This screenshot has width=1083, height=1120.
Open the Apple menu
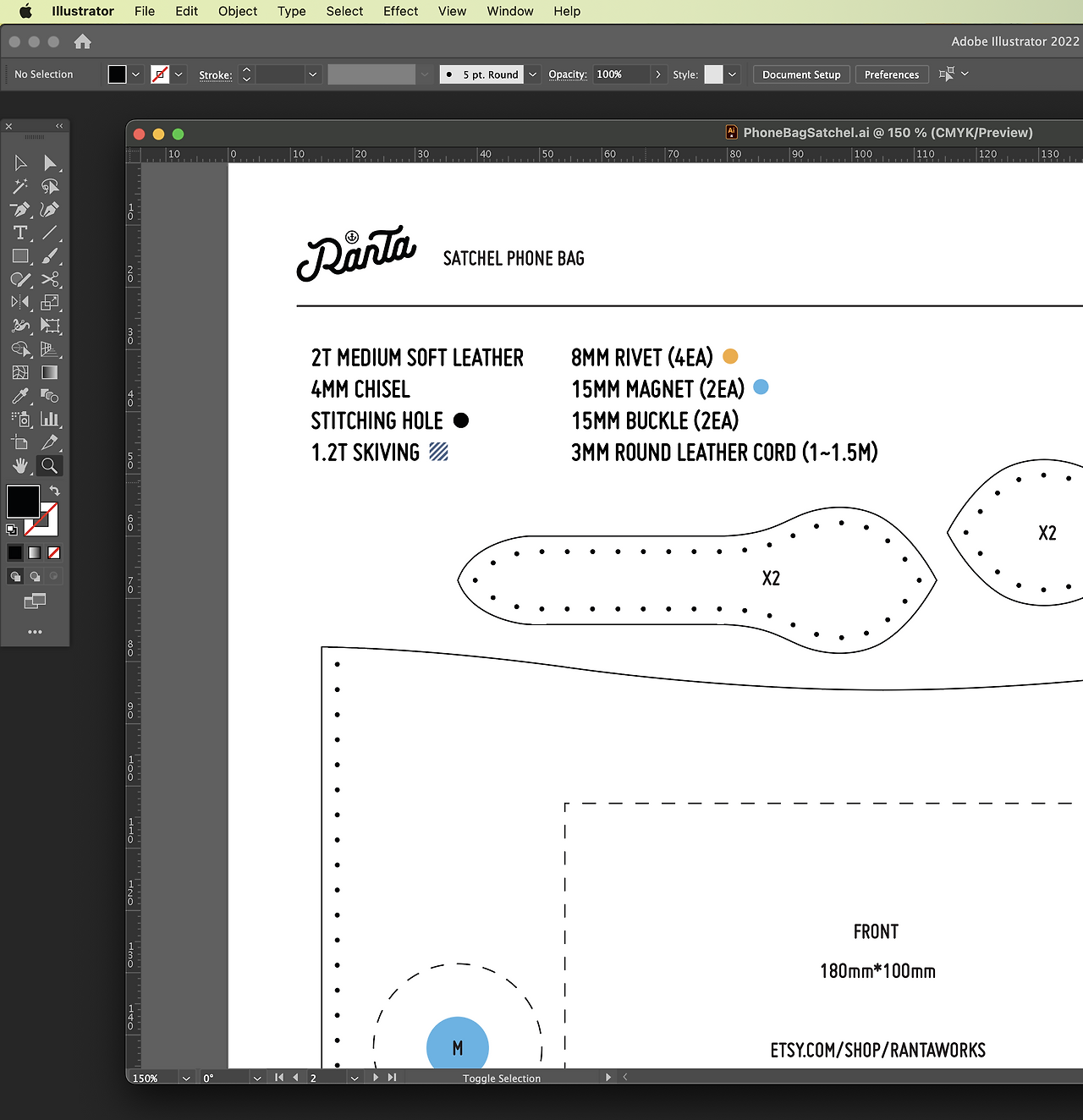(x=25, y=11)
